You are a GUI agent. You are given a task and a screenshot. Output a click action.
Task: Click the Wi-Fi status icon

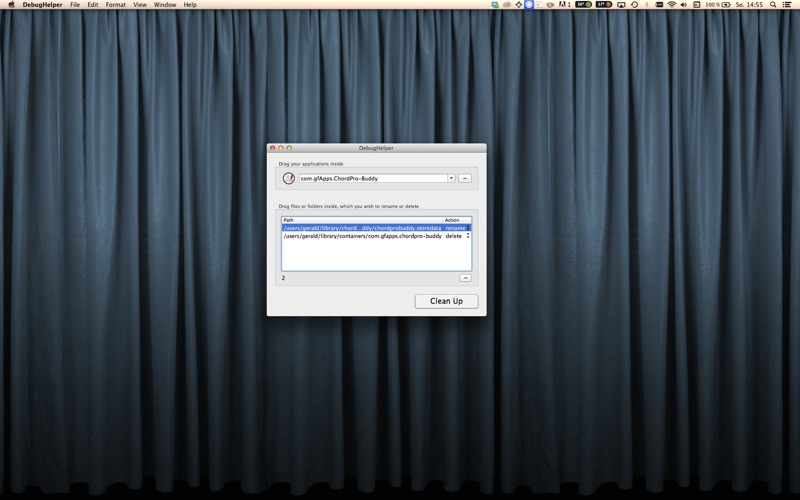pyautogui.click(x=672, y=5)
